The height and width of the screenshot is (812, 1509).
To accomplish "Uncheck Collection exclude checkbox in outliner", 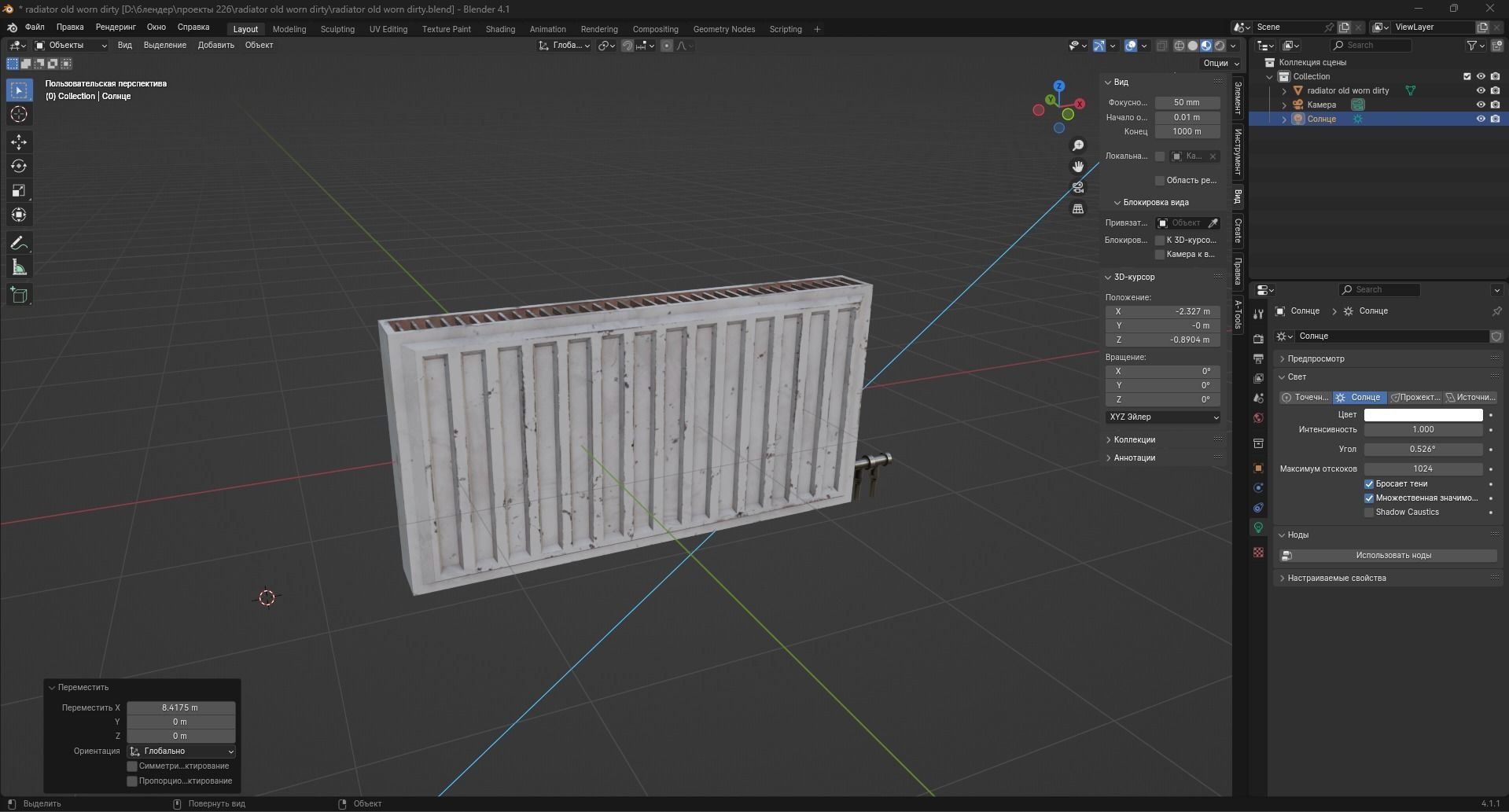I will point(1467,76).
